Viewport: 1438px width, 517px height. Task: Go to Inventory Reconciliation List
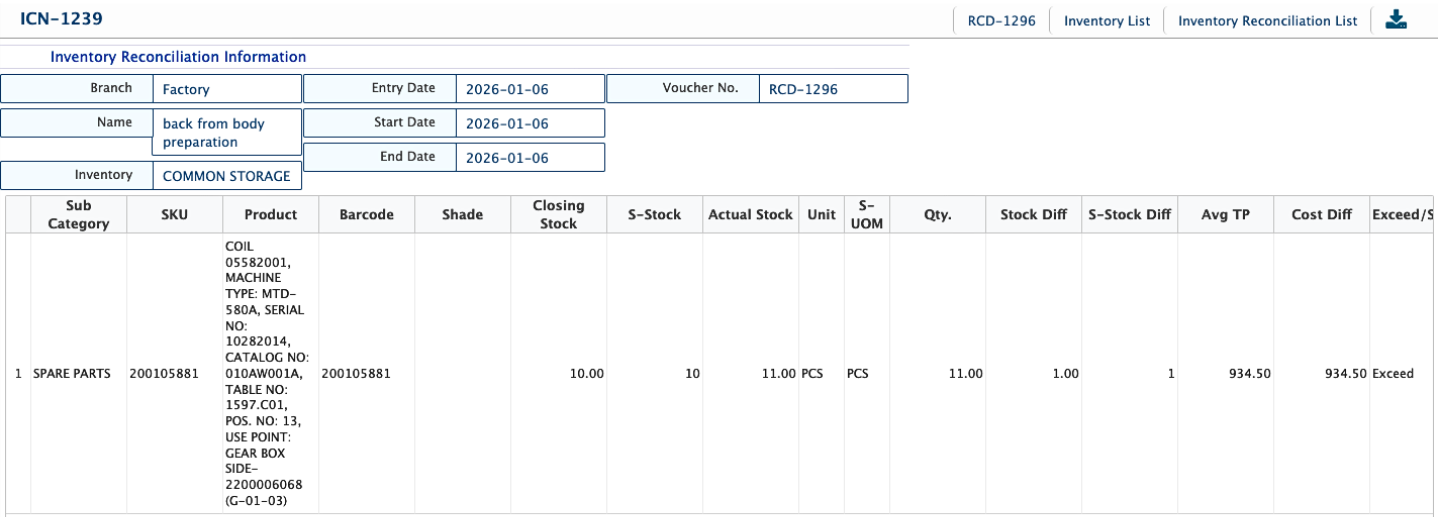pos(1267,21)
